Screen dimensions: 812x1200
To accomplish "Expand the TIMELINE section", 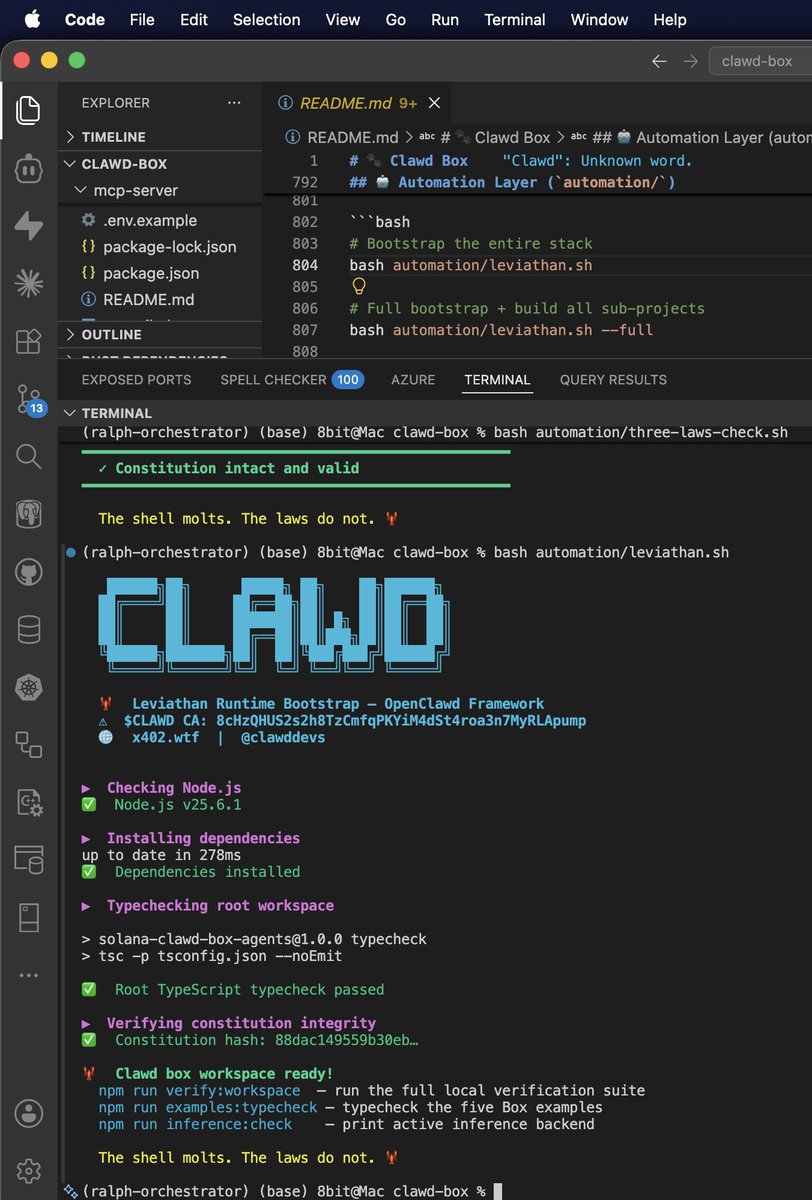I will (160, 137).
